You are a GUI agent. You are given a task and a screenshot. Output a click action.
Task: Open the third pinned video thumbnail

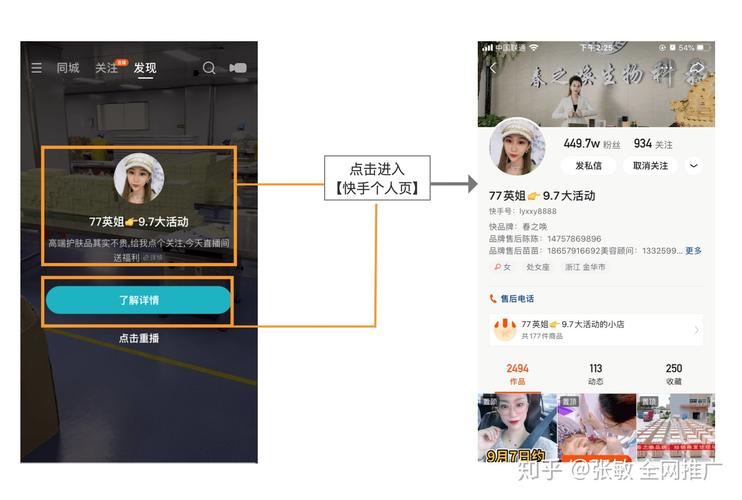pyautogui.click(x=676, y=427)
